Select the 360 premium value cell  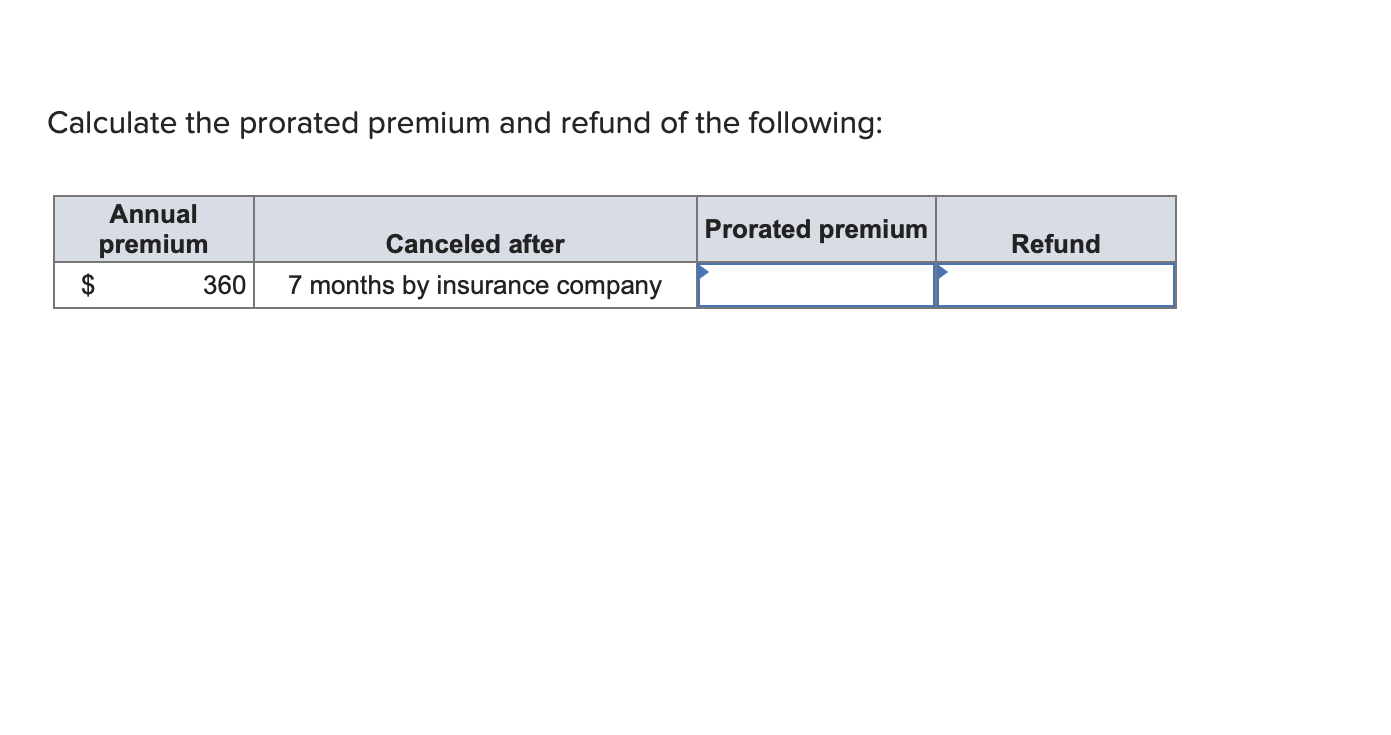228,286
